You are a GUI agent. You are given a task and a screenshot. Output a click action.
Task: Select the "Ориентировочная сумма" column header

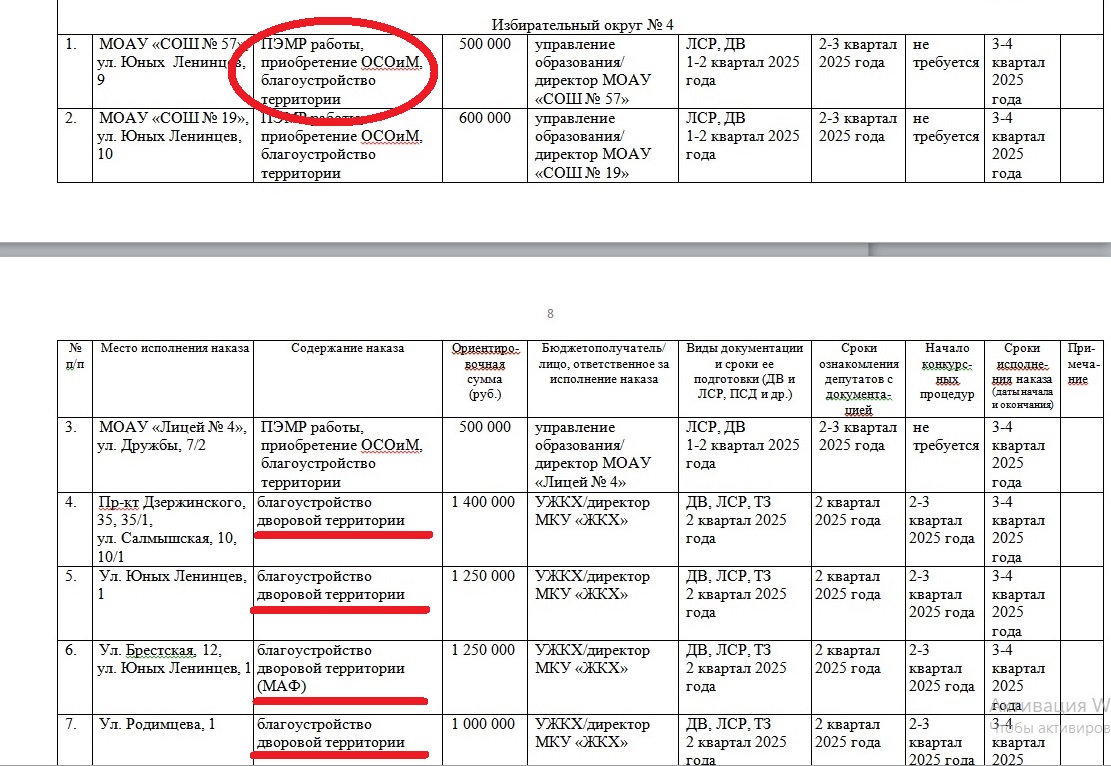click(x=484, y=371)
